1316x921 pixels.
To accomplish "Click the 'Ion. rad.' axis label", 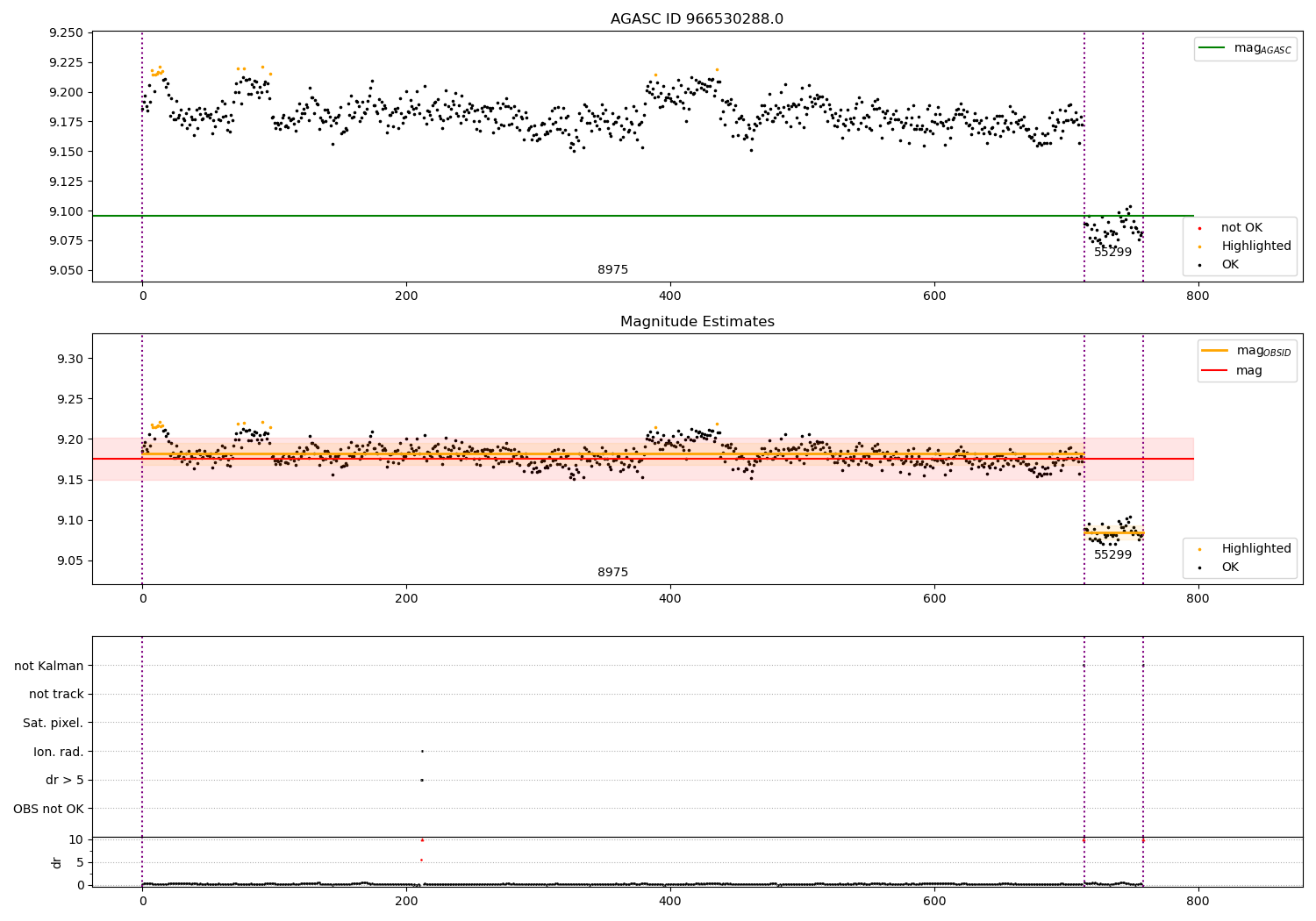I will 59,752.
